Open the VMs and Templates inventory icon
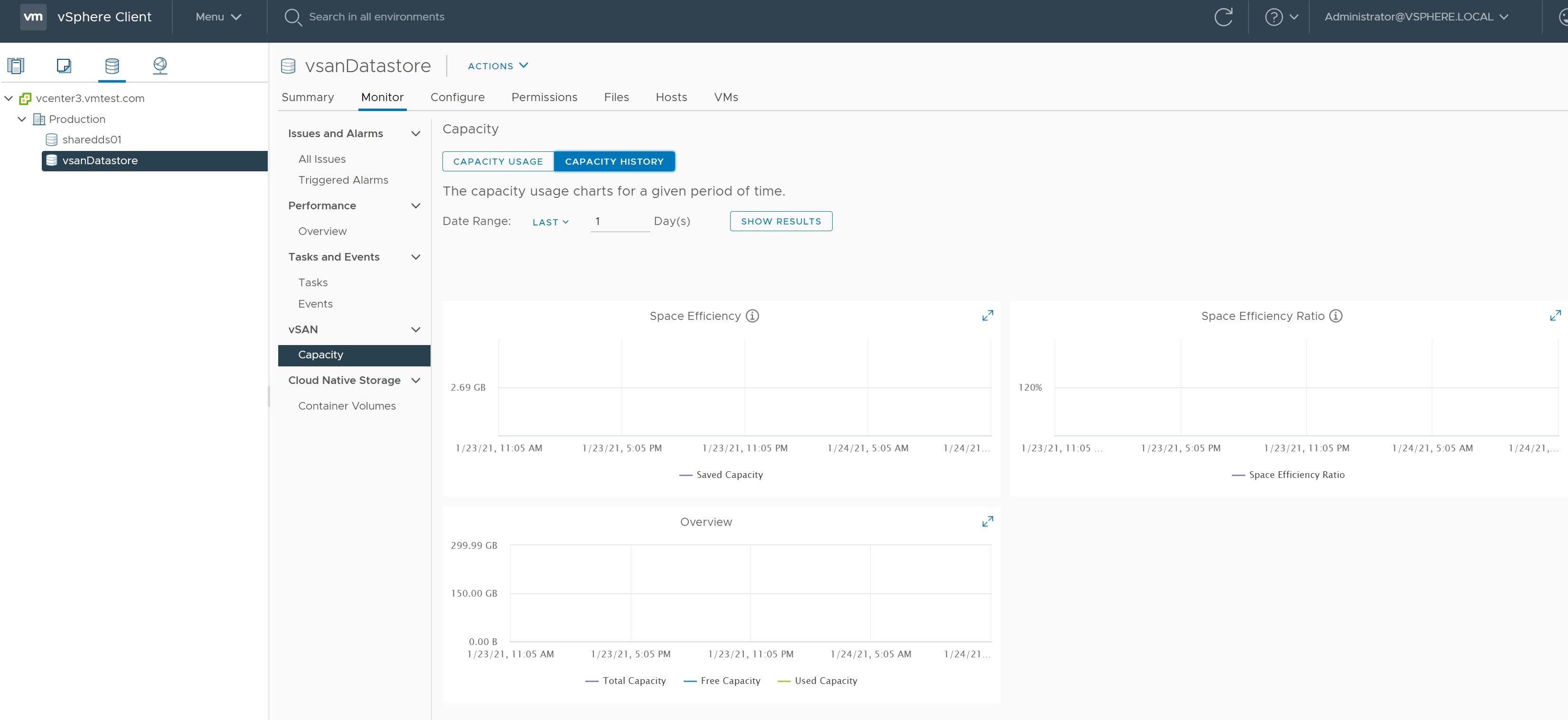The width and height of the screenshot is (1568, 720). (x=64, y=65)
